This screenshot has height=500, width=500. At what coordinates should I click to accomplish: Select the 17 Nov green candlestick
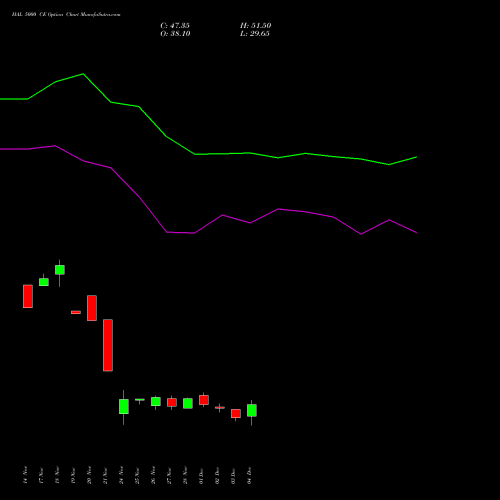coord(44,282)
